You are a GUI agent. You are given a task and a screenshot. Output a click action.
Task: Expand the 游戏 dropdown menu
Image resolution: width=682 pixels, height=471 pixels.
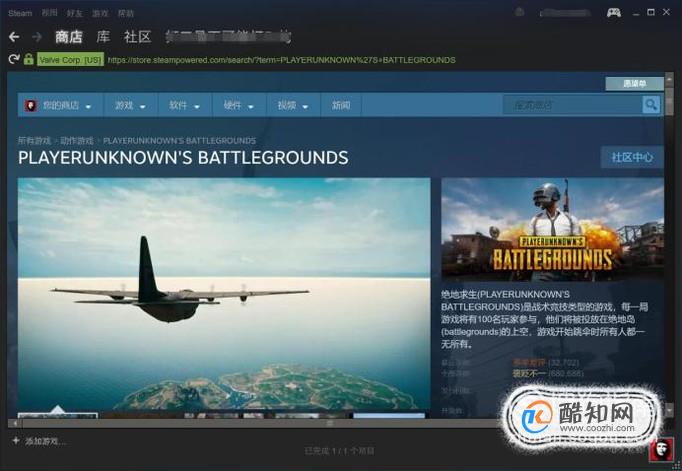point(130,105)
